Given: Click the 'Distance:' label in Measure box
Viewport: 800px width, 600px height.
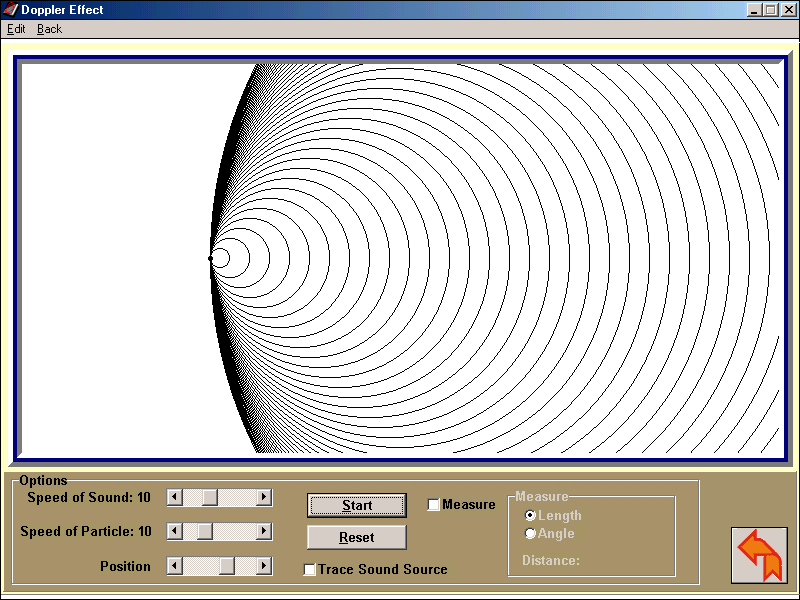Looking at the screenshot, I should [551, 561].
